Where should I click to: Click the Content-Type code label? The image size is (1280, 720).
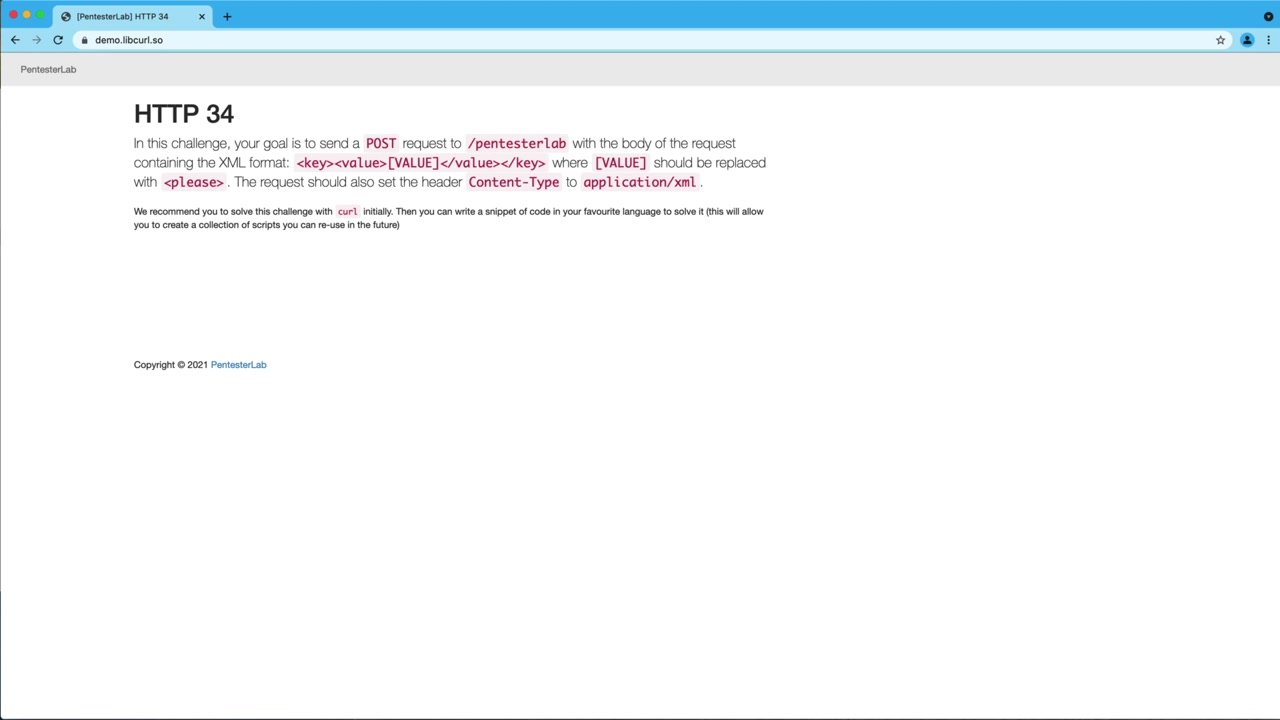(514, 182)
